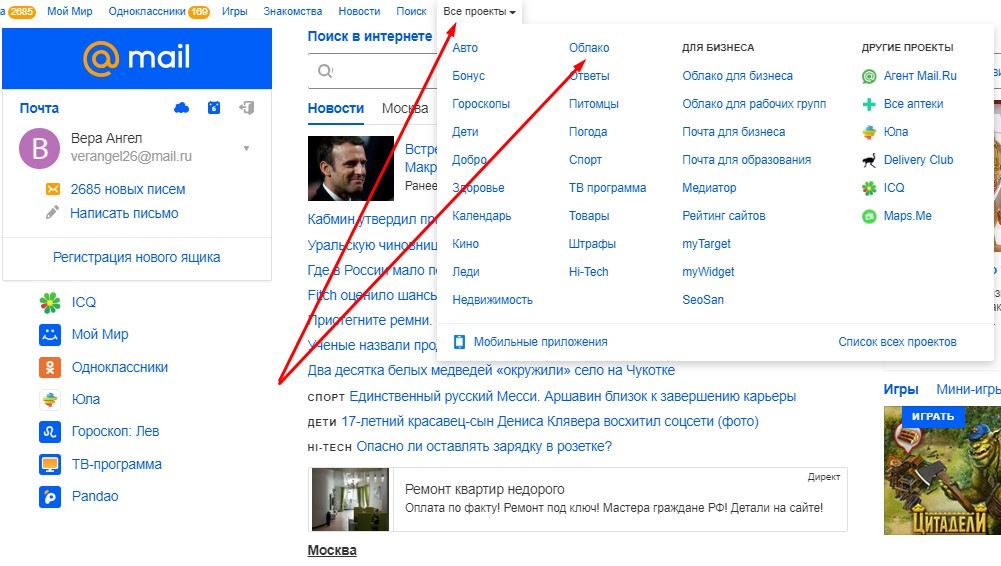The height and width of the screenshot is (566, 1001).
Task: Open Погода in projects dropdown
Action: (x=587, y=132)
